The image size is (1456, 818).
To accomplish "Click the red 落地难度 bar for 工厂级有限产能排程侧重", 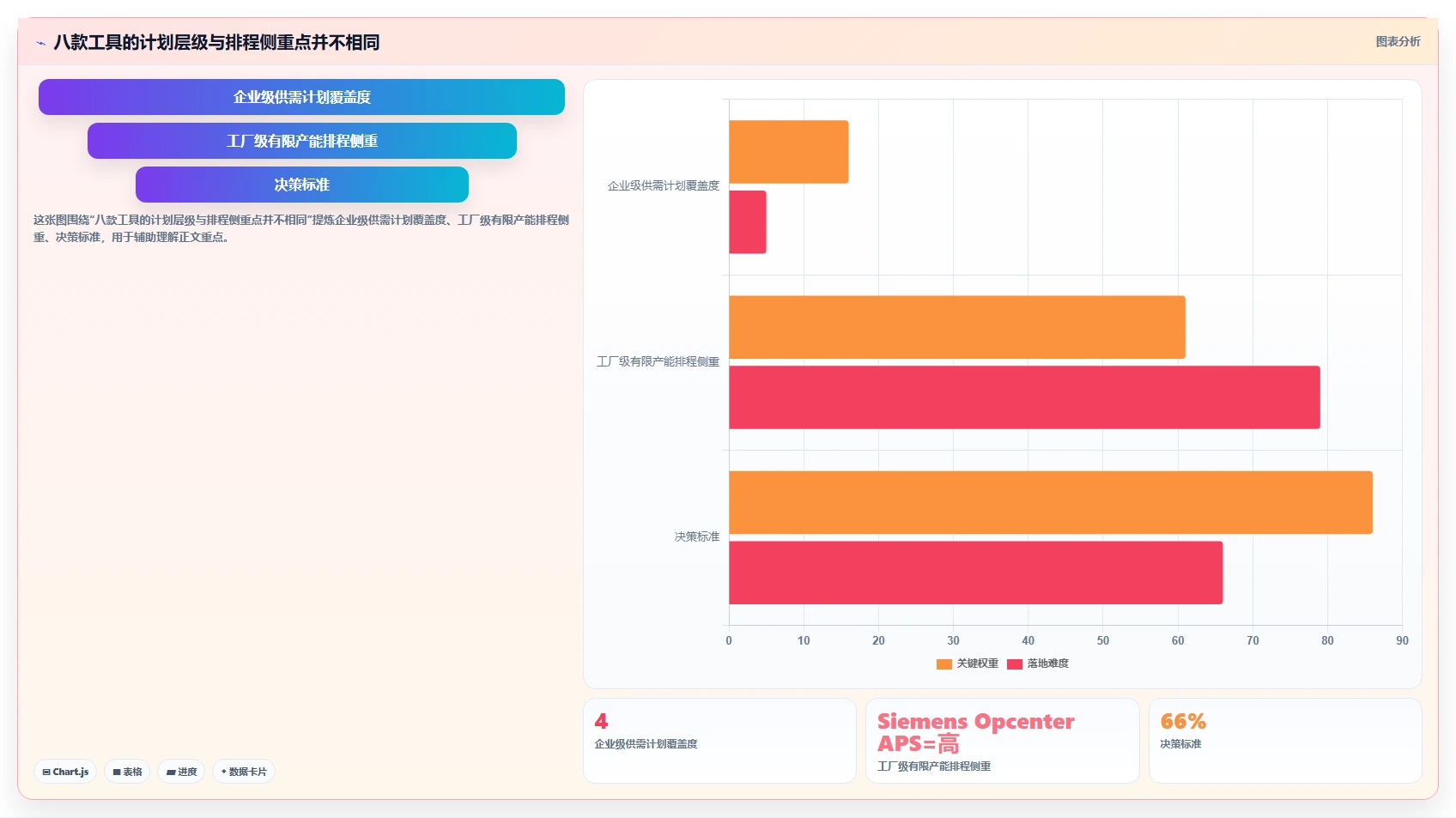I will [1024, 397].
